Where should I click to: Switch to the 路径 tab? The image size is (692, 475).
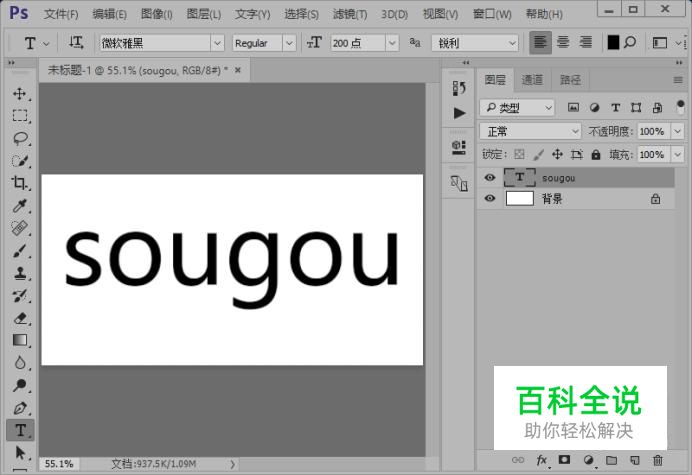pos(571,79)
